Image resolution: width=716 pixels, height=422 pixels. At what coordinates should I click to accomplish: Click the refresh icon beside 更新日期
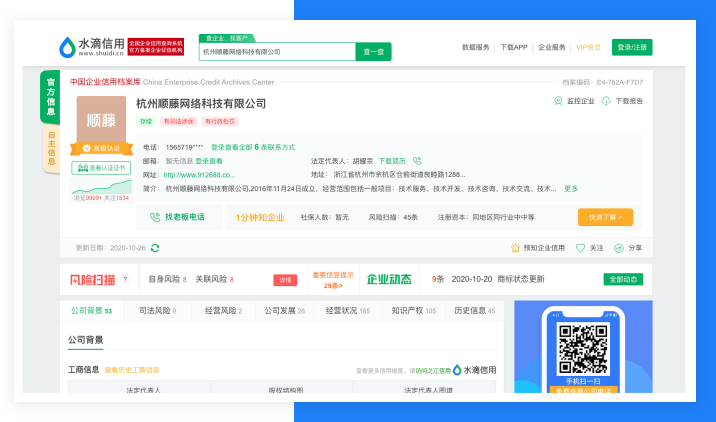click(x=155, y=248)
